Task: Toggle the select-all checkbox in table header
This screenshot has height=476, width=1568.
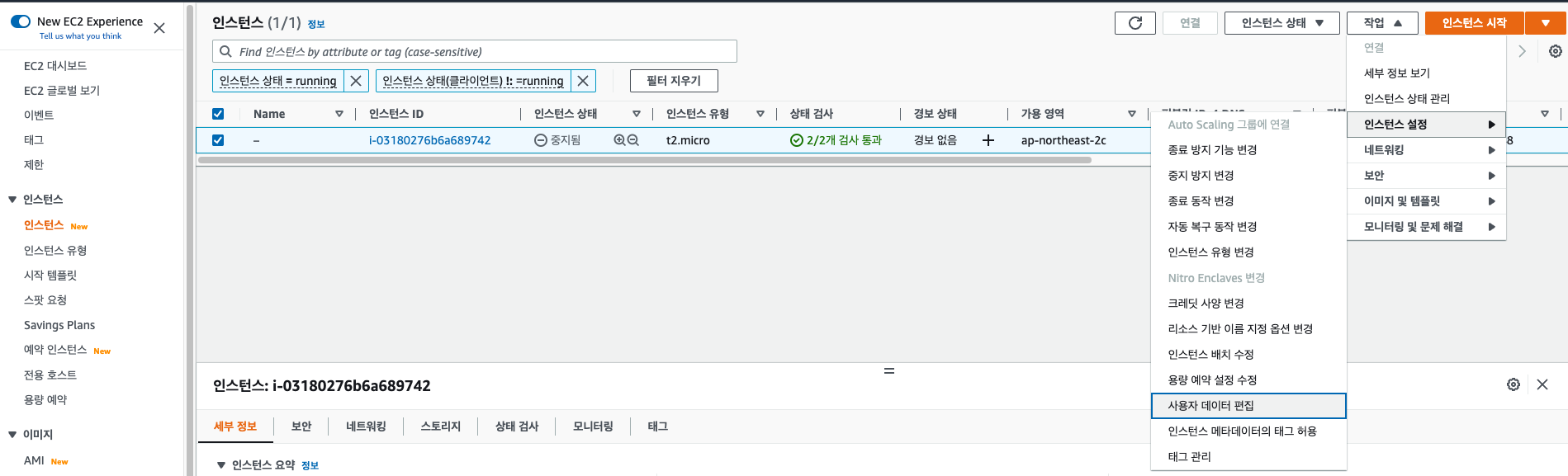Action: [218, 114]
